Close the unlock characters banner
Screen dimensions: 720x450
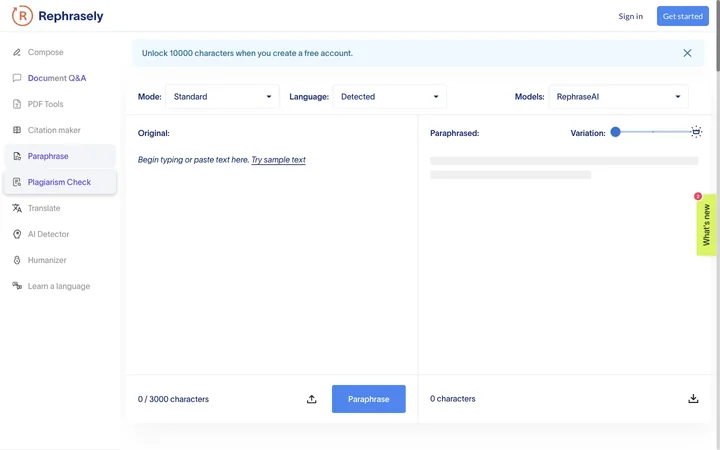687,53
